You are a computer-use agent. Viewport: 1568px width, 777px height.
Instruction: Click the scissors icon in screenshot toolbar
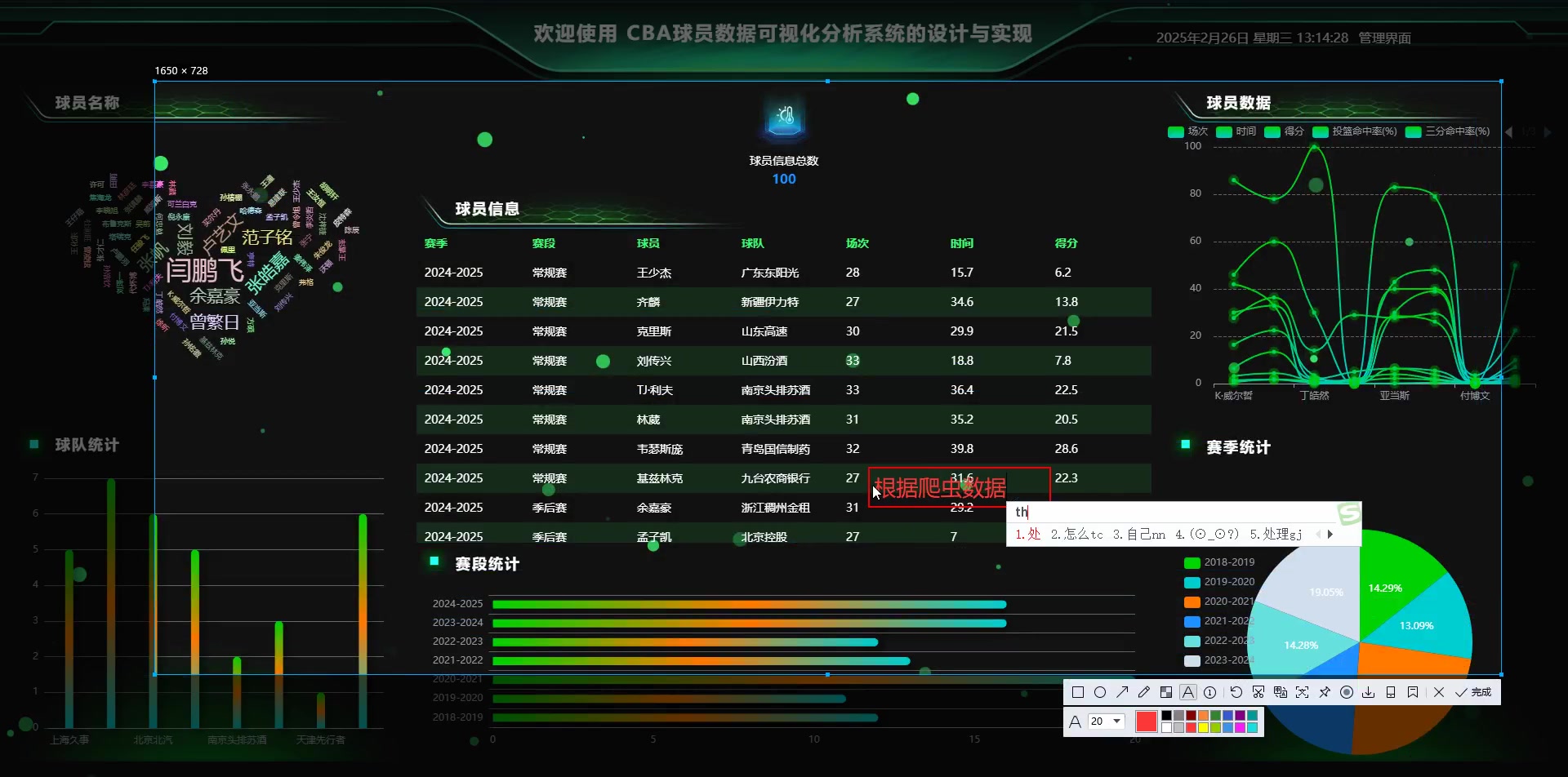point(1258,692)
